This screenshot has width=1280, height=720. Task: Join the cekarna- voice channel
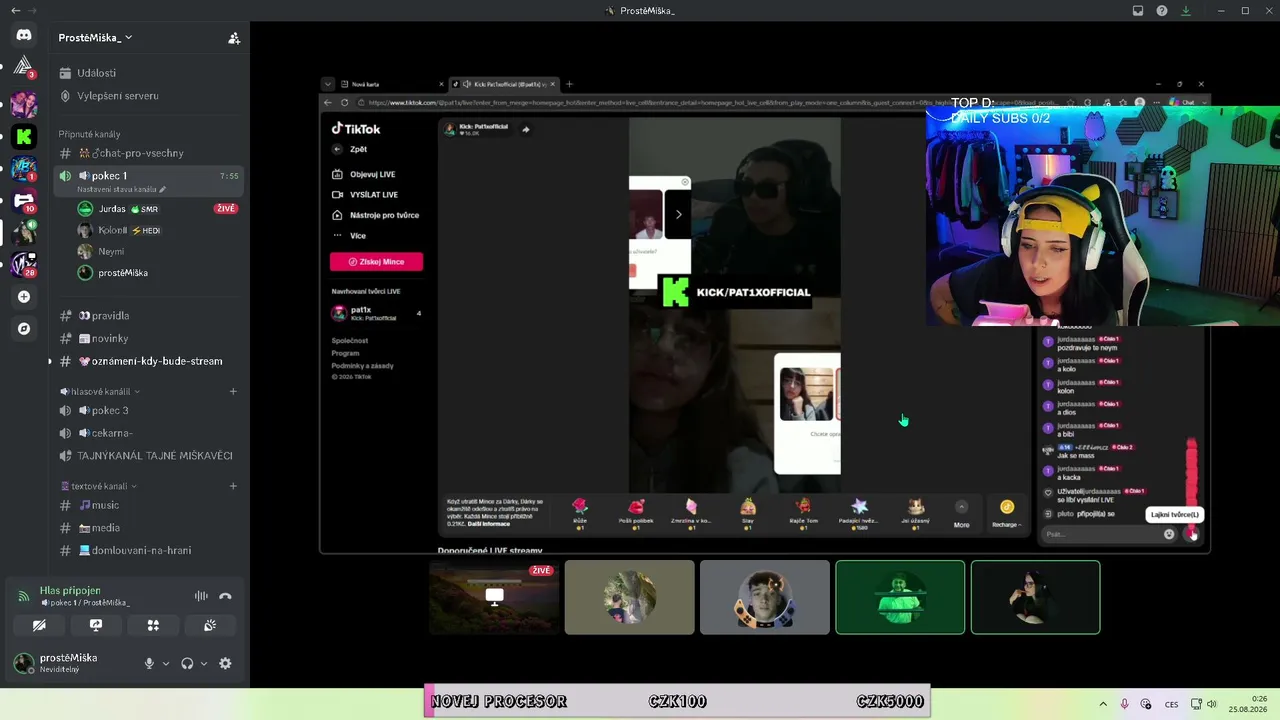(148, 433)
